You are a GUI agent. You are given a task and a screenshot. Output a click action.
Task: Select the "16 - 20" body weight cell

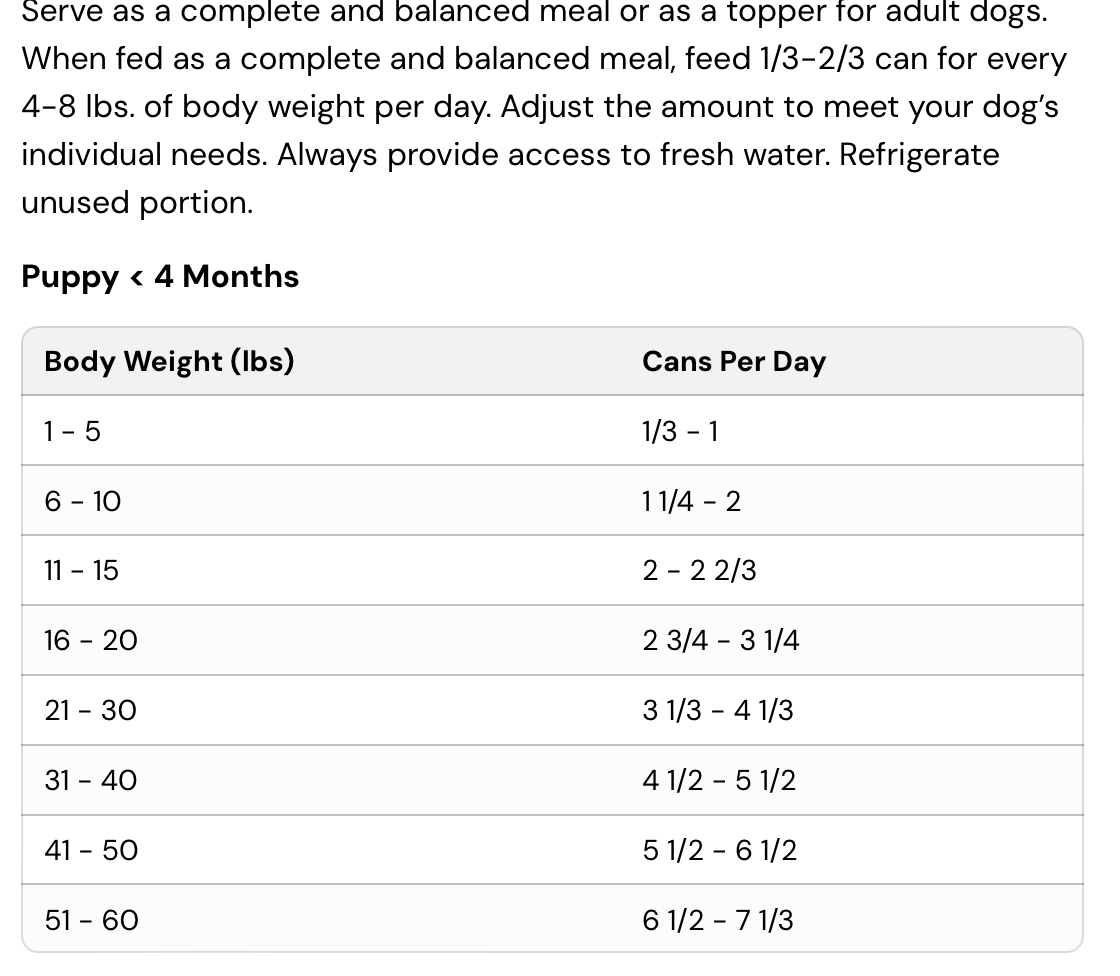[x=90, y=640]
